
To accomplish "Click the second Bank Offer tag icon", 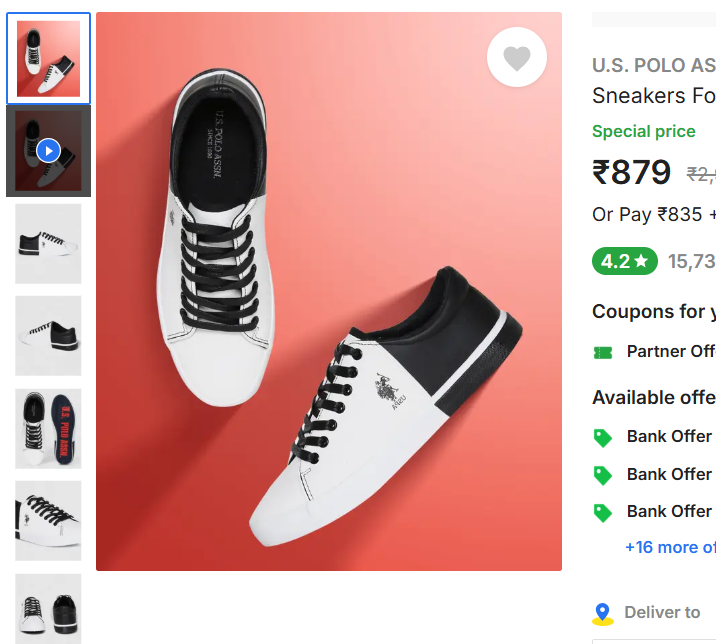I will point(602,474).
